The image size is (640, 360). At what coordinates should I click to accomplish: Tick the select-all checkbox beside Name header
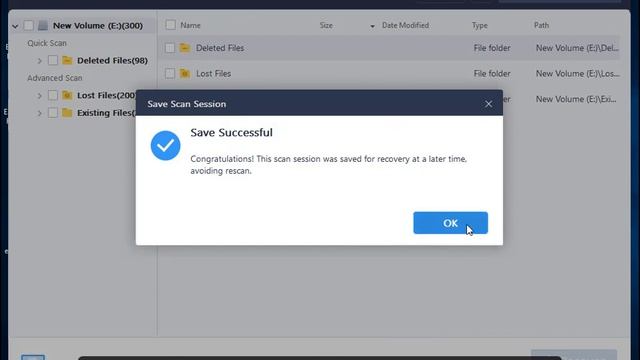(x=171, y=25)
